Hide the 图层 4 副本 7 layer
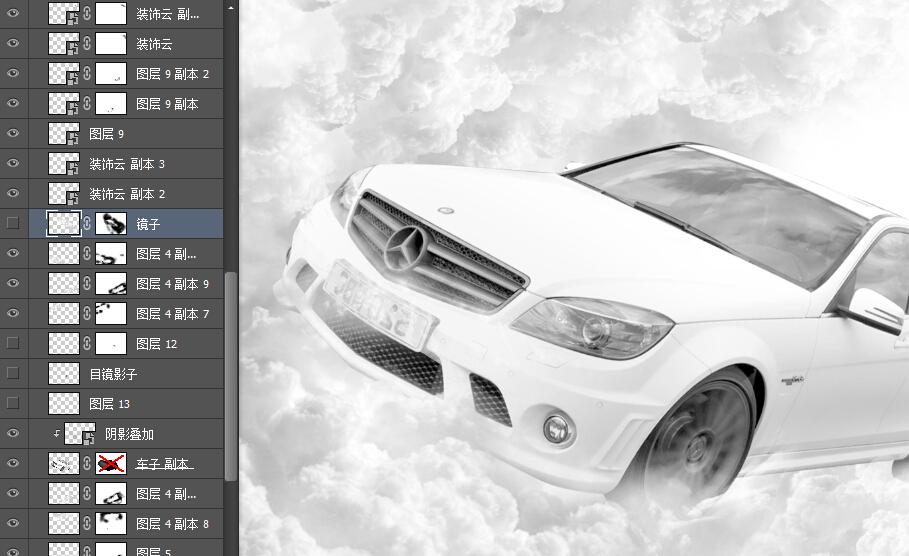The width and height of the screenshot is (909, 556). [13, 313]
